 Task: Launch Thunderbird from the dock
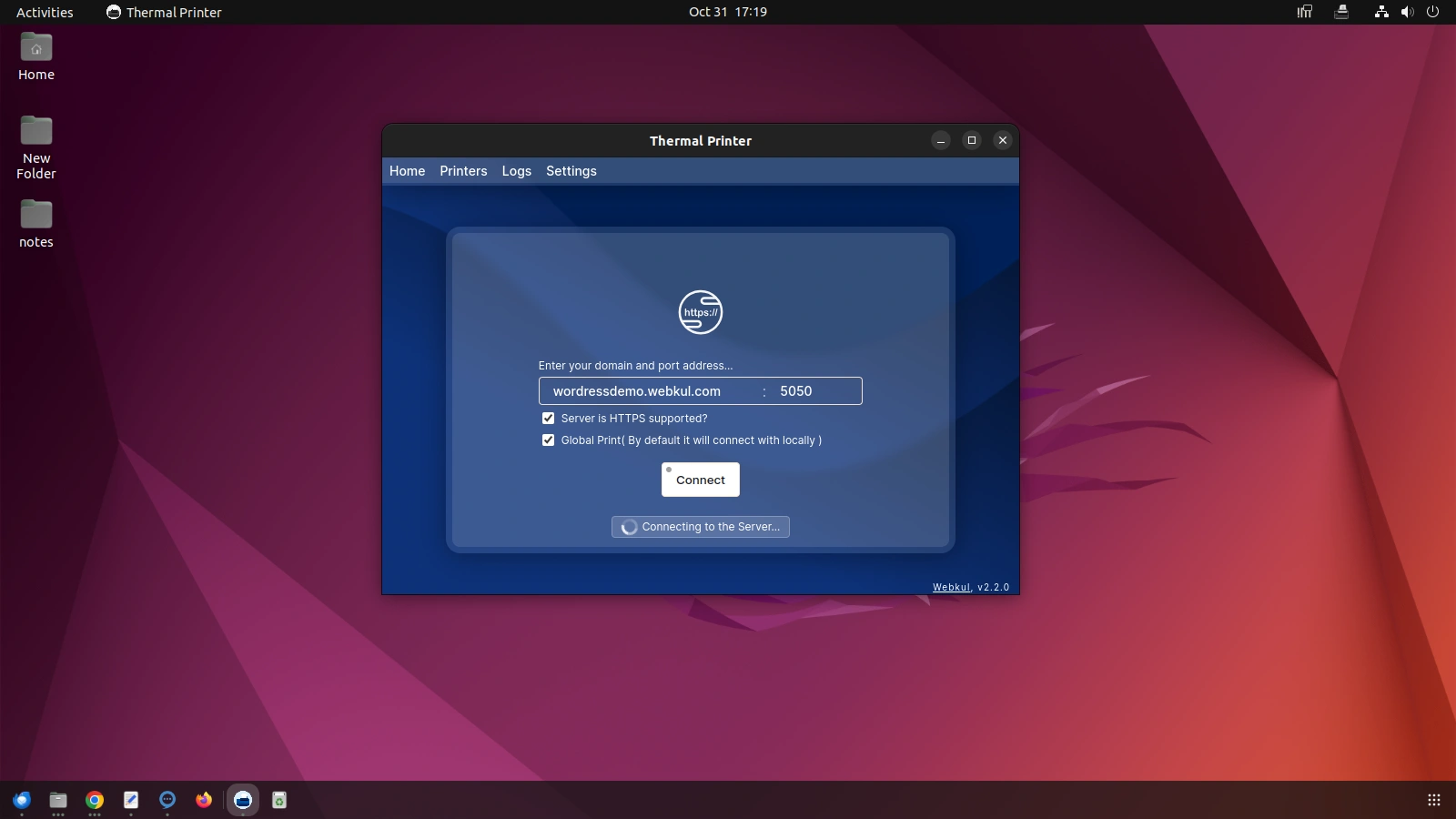(x=22, y=800)
